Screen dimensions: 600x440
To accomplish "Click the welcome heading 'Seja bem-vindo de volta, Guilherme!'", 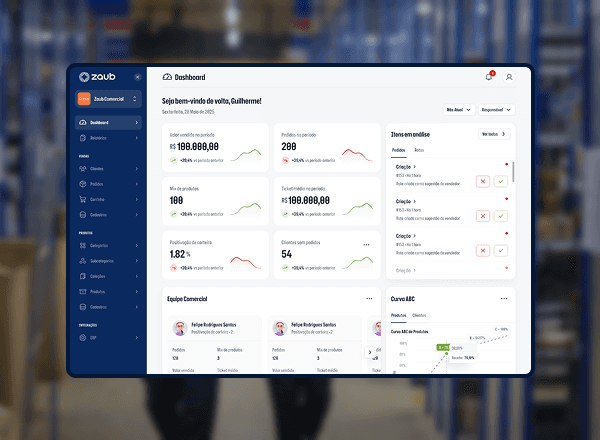I will click(x=212, y=101).
